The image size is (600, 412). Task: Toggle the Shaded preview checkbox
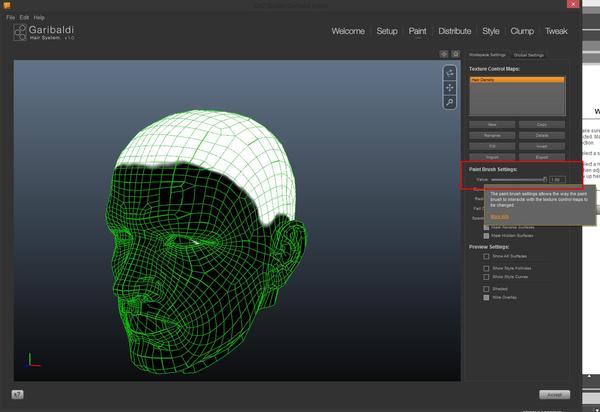coord(487,288)
